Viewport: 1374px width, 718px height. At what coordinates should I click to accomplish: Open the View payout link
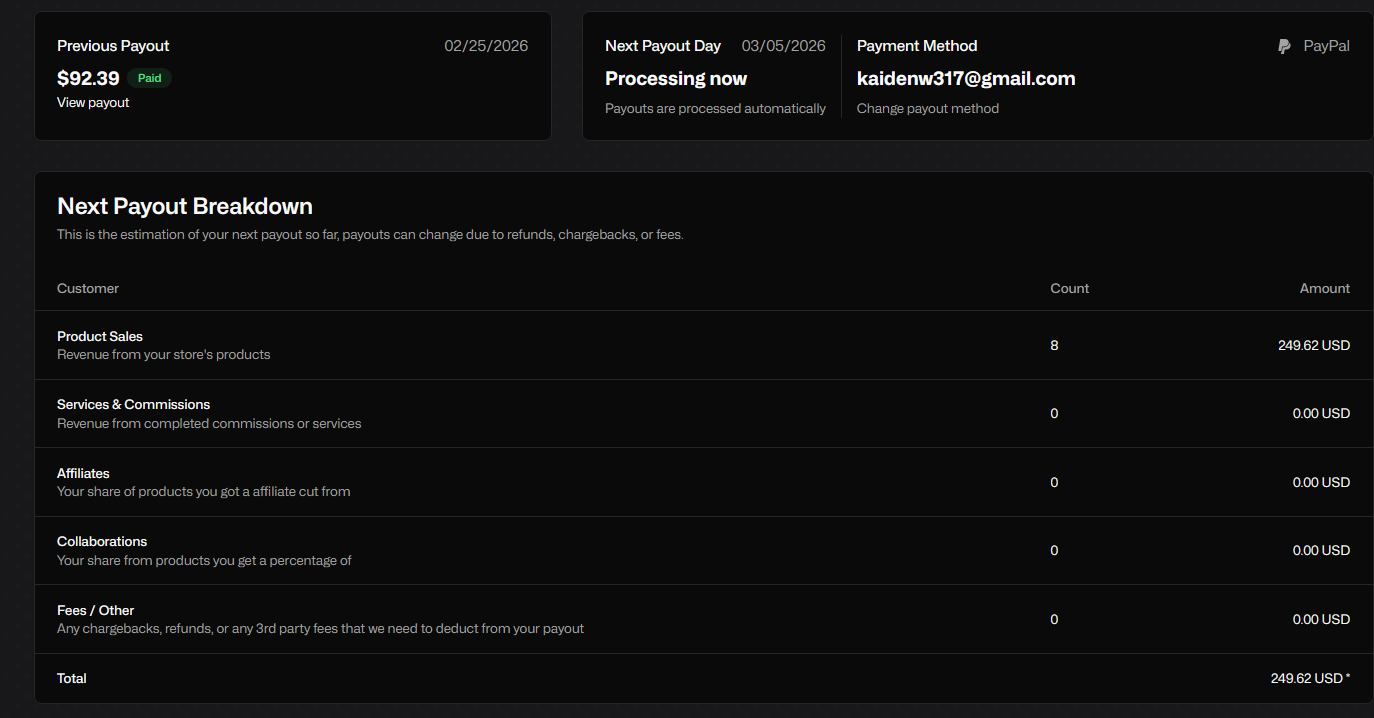tap(93, 102)
